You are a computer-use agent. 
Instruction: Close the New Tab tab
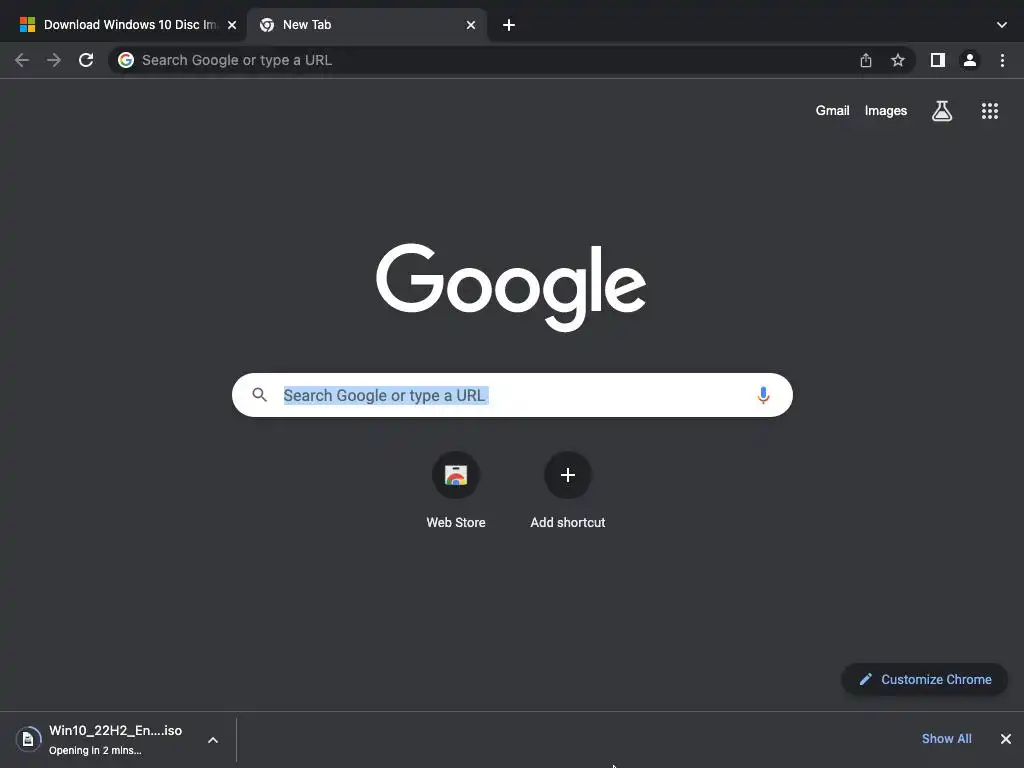point(471,25)
